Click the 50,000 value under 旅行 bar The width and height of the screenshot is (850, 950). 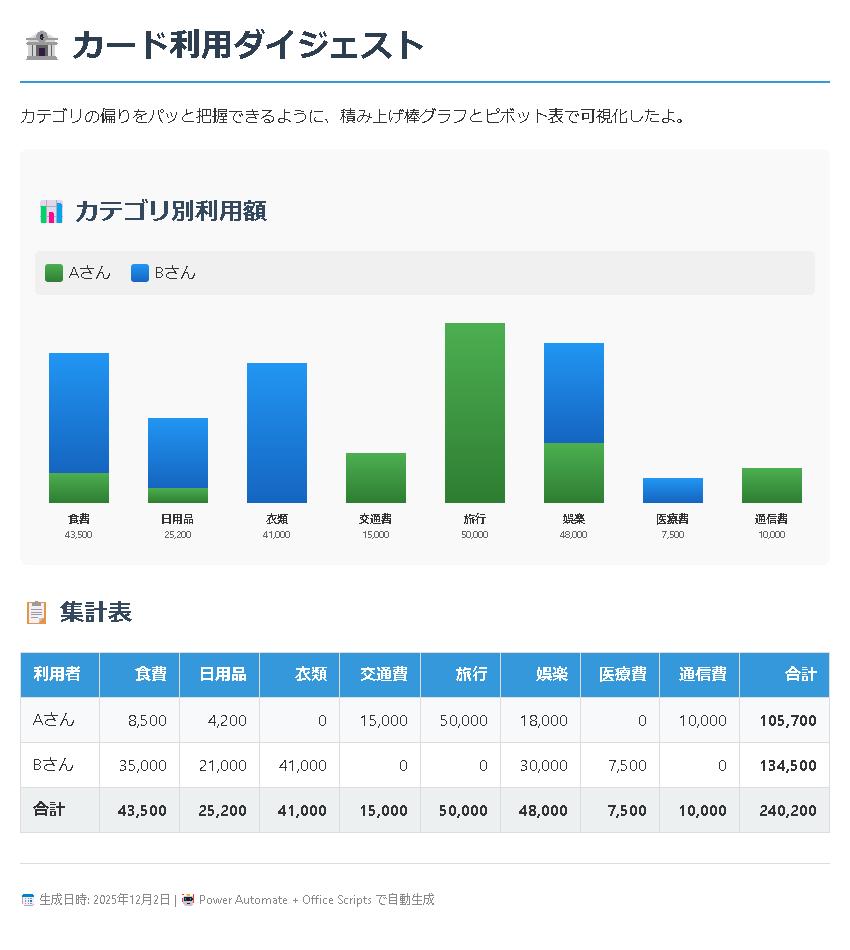click(475, 535)
